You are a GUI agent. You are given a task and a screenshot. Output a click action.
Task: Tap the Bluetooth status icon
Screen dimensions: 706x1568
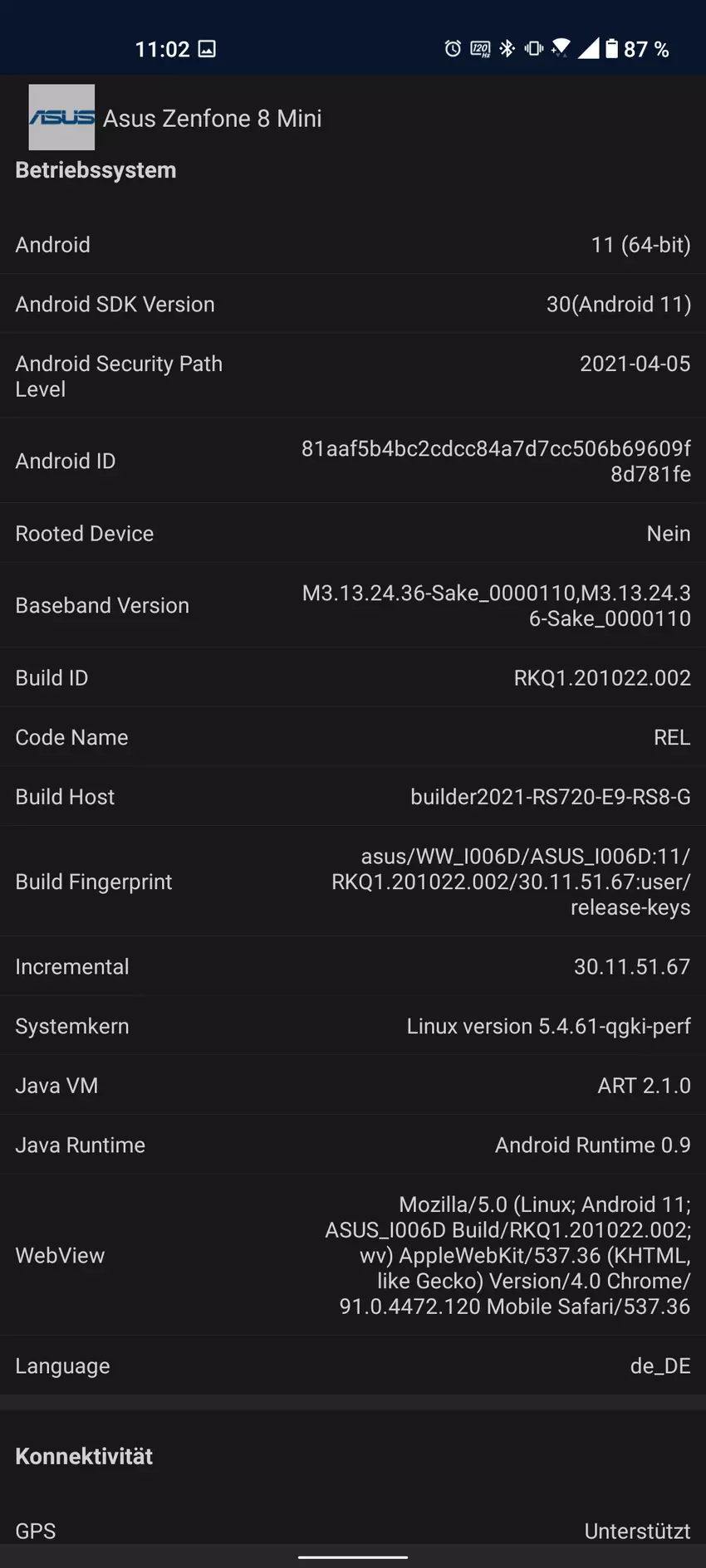pos(507,49)
